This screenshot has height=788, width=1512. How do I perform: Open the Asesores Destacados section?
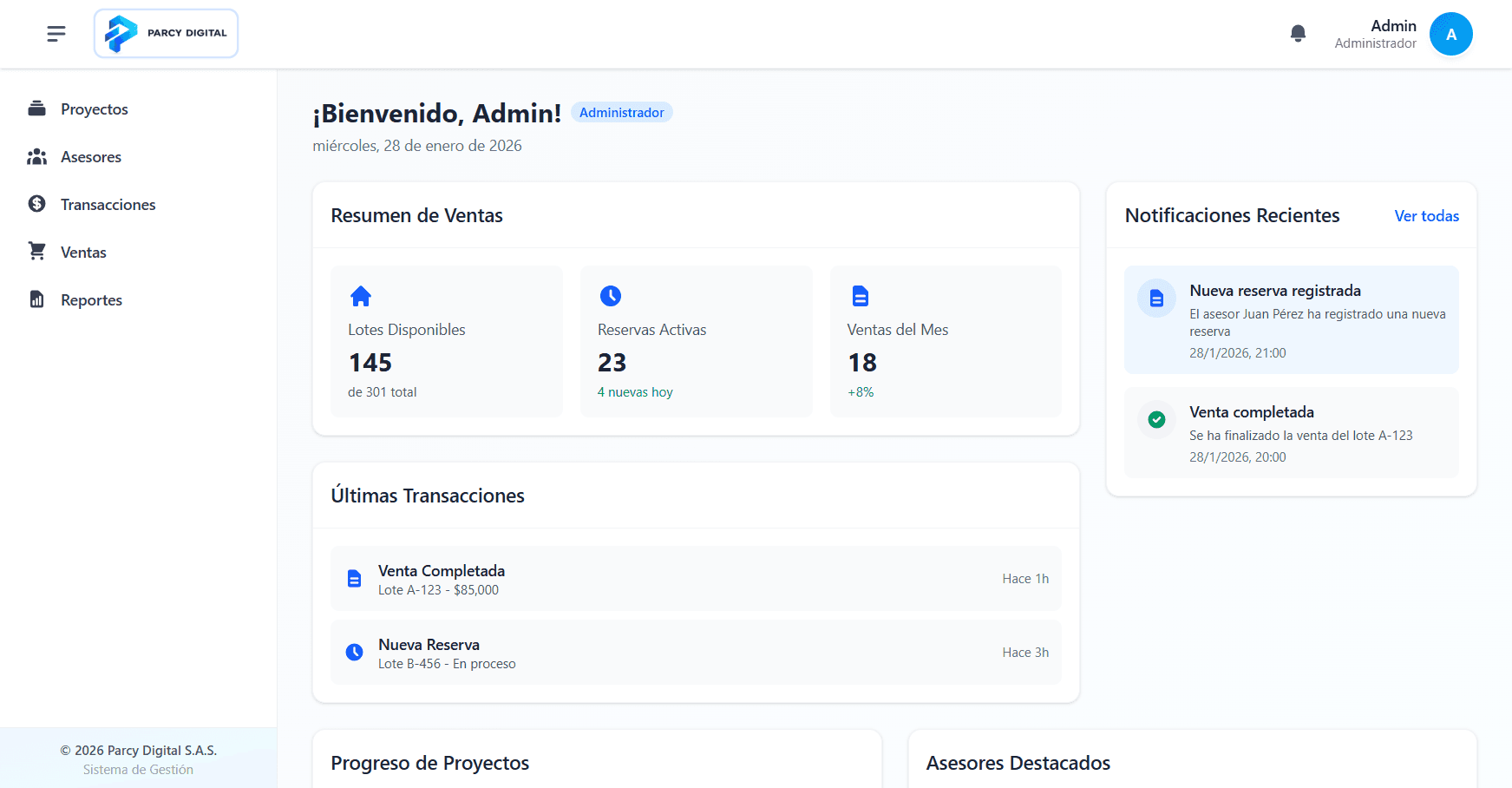(x=1018, y=763)
